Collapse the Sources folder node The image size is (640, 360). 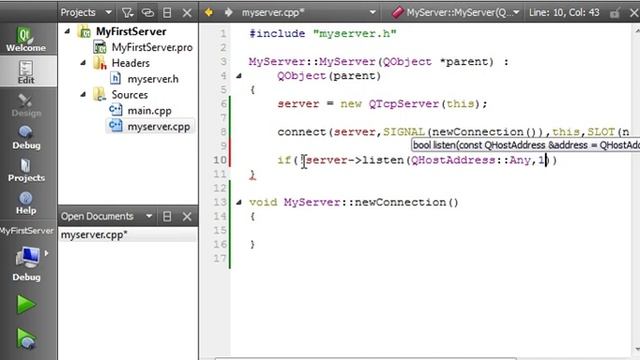tap(83, 95)
